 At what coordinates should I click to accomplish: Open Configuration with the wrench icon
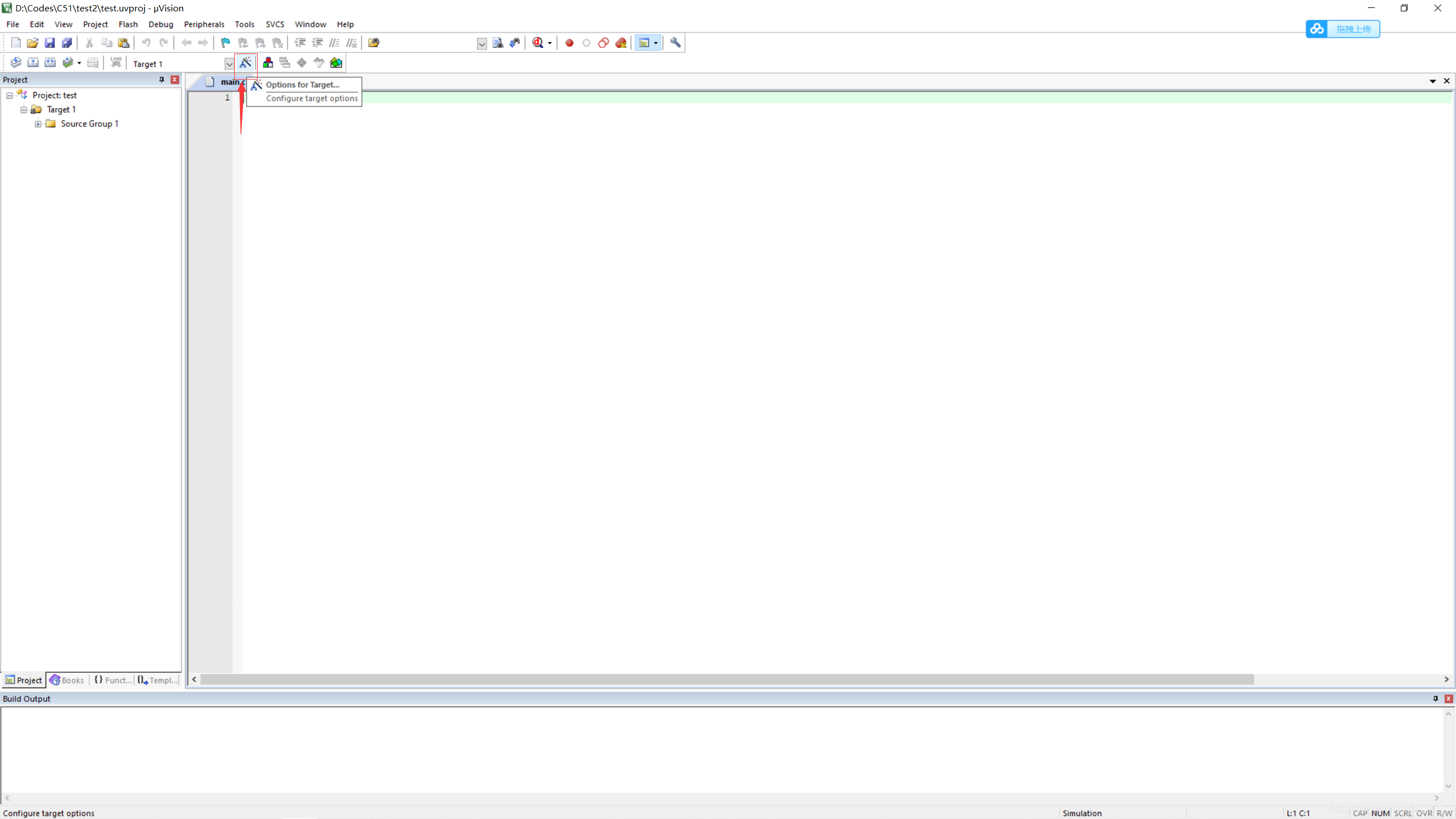[x=675, y=43]
